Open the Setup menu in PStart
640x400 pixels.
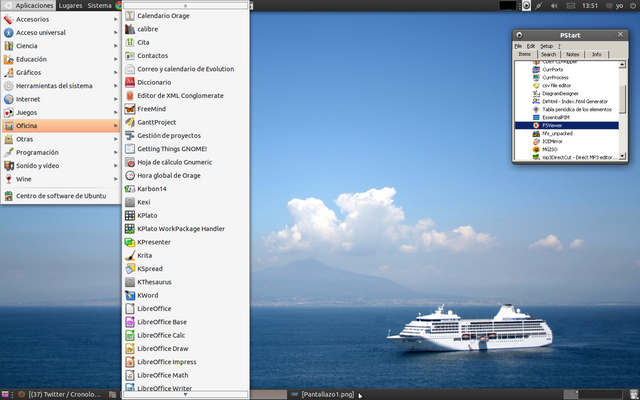[x=546, y=46]
